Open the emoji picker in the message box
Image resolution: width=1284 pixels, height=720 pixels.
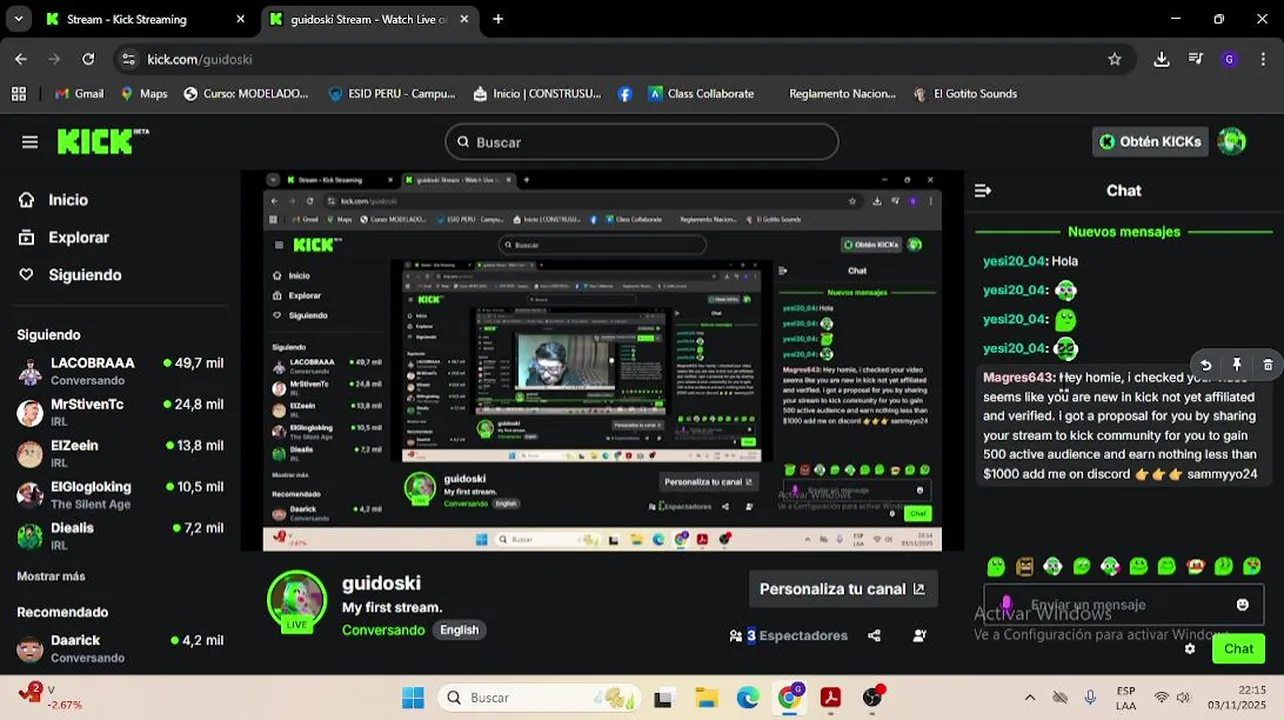click(1243, 605)
